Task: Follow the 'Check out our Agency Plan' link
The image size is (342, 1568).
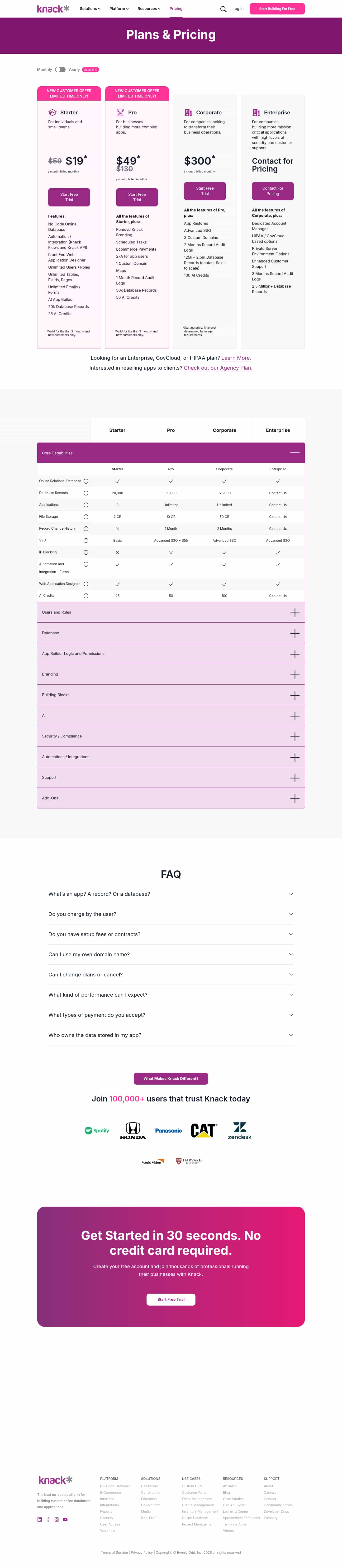Action: (218, 368)
